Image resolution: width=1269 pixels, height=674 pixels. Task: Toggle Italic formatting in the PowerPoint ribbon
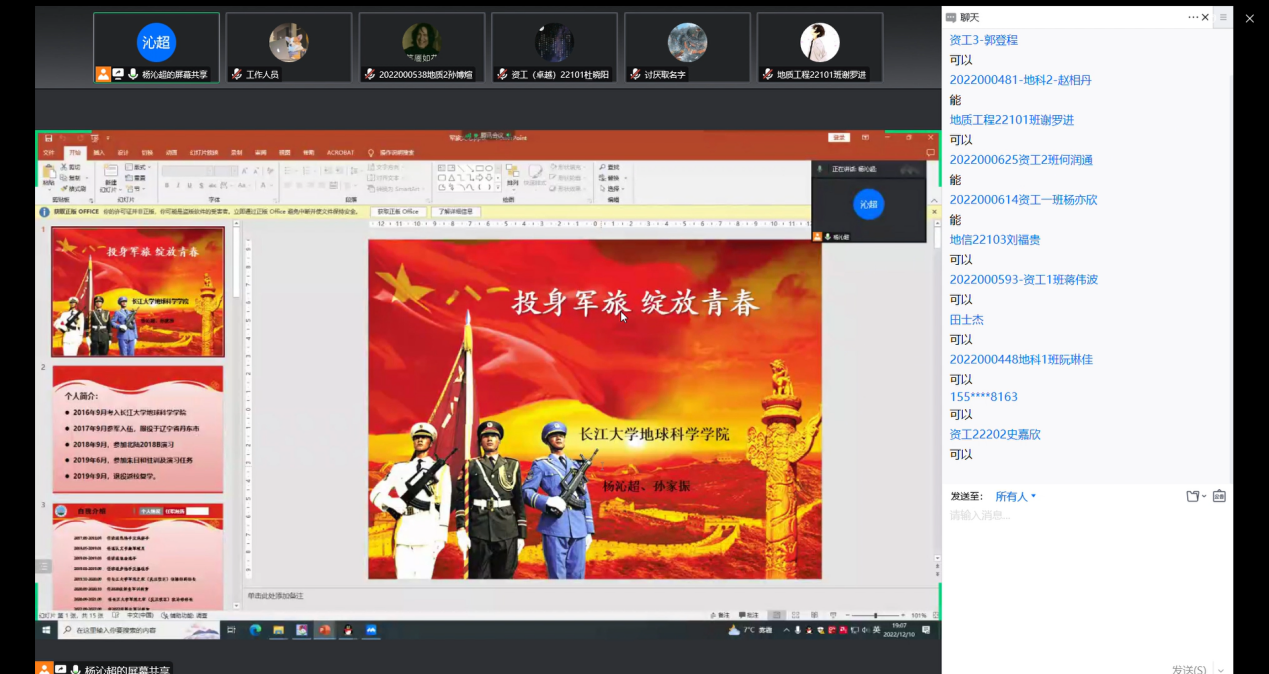[x=178, y=185]
